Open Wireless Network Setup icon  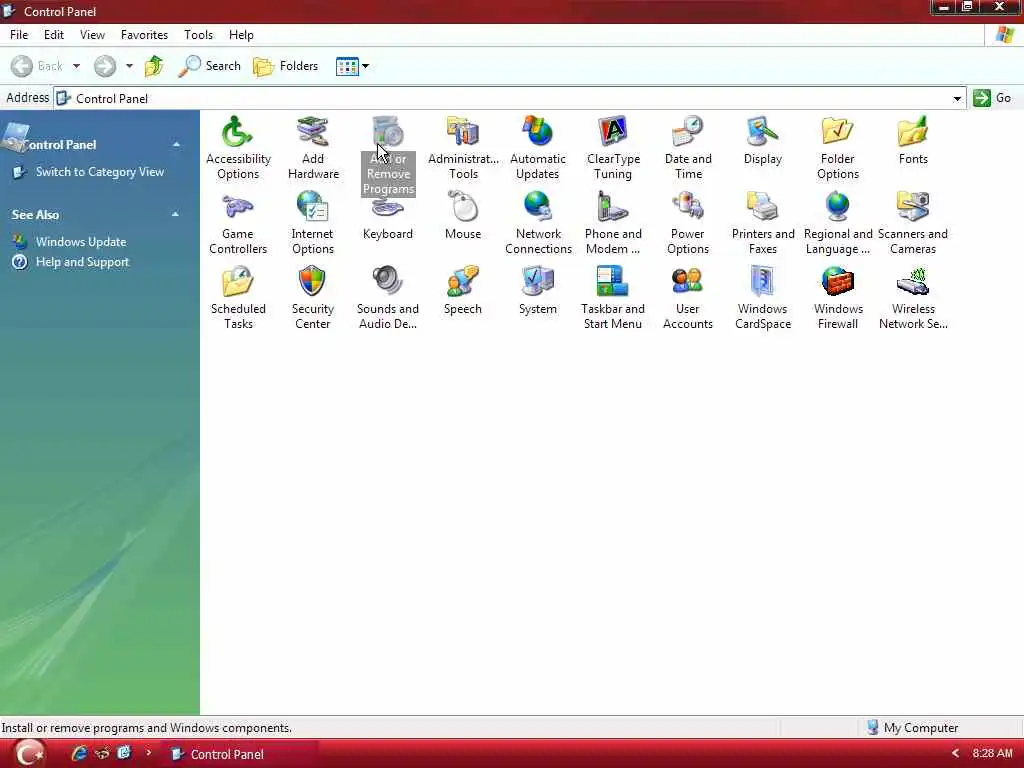click(913, 298)
